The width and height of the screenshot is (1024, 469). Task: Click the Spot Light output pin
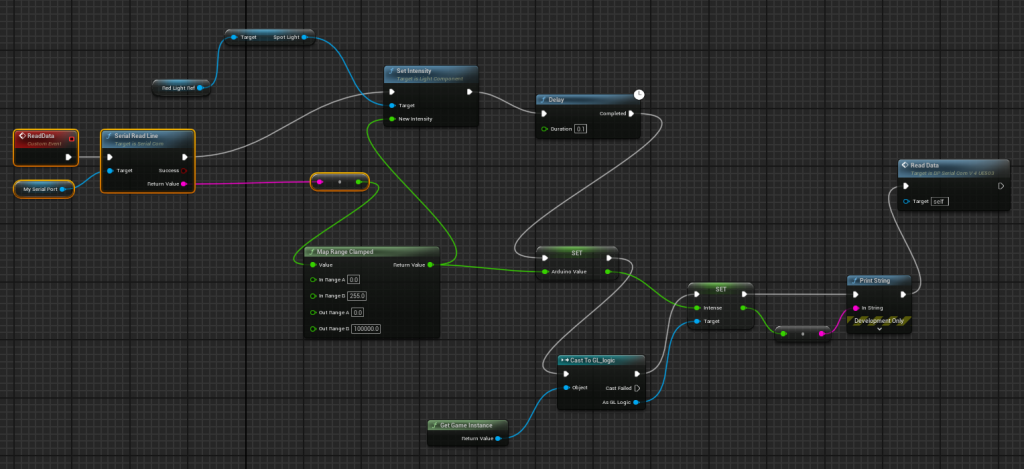click(304, 38)
